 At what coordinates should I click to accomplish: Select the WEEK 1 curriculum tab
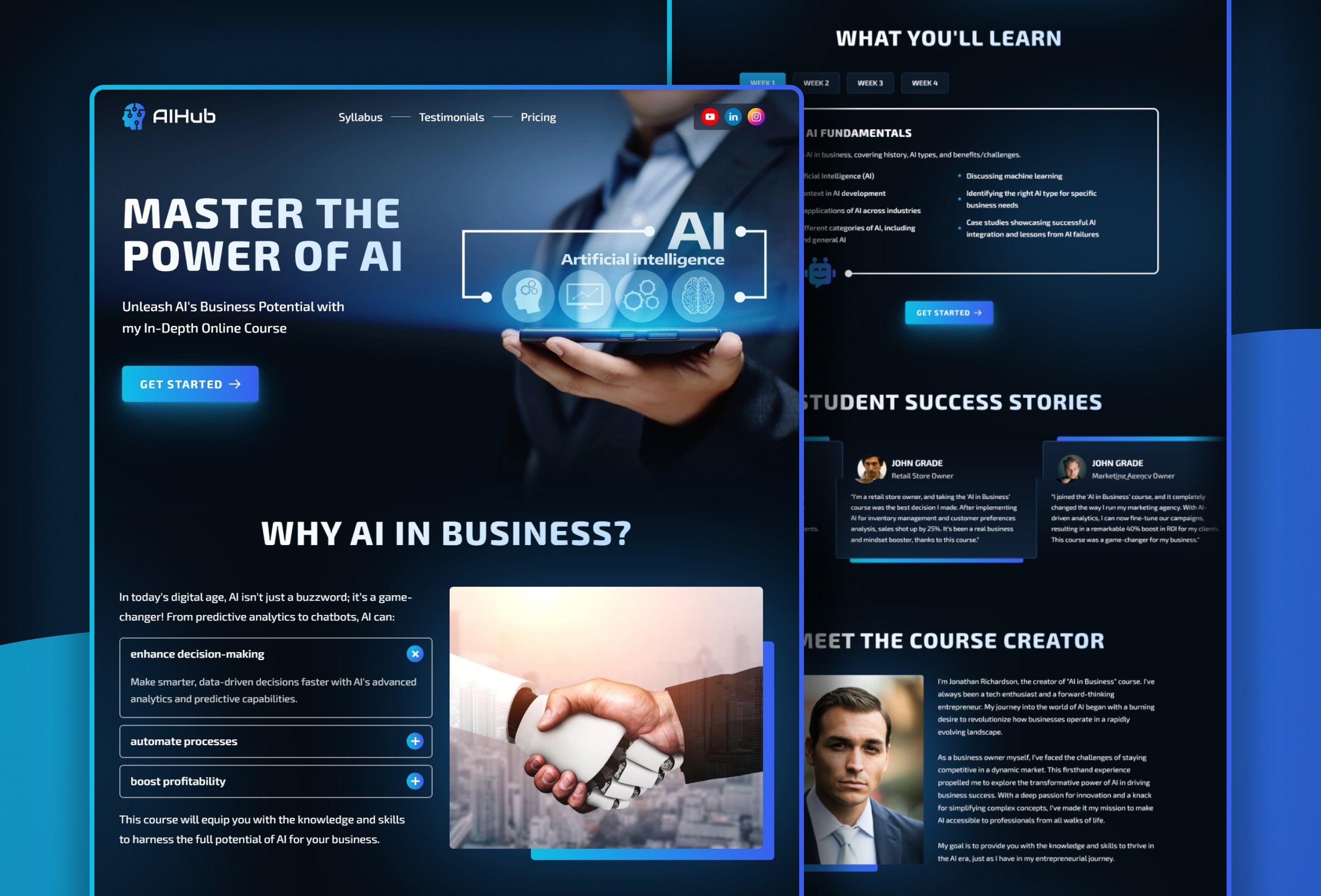[763, 82]
